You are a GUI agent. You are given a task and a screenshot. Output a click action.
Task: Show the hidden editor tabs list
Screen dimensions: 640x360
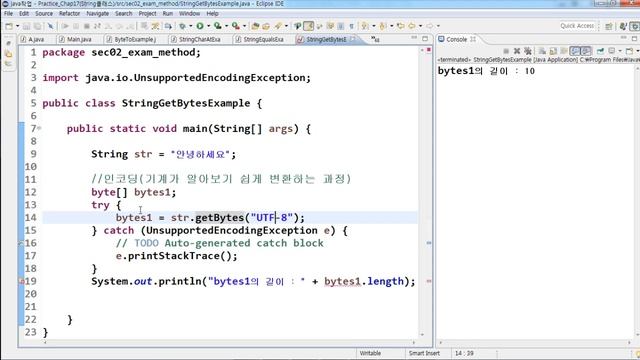click(375, 39)
